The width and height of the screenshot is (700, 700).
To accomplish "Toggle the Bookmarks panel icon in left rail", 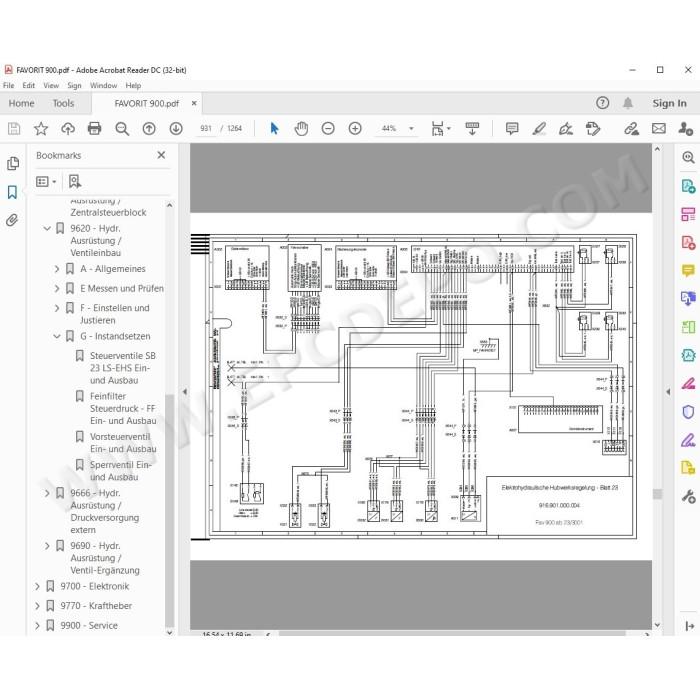I will click(12, 192).
